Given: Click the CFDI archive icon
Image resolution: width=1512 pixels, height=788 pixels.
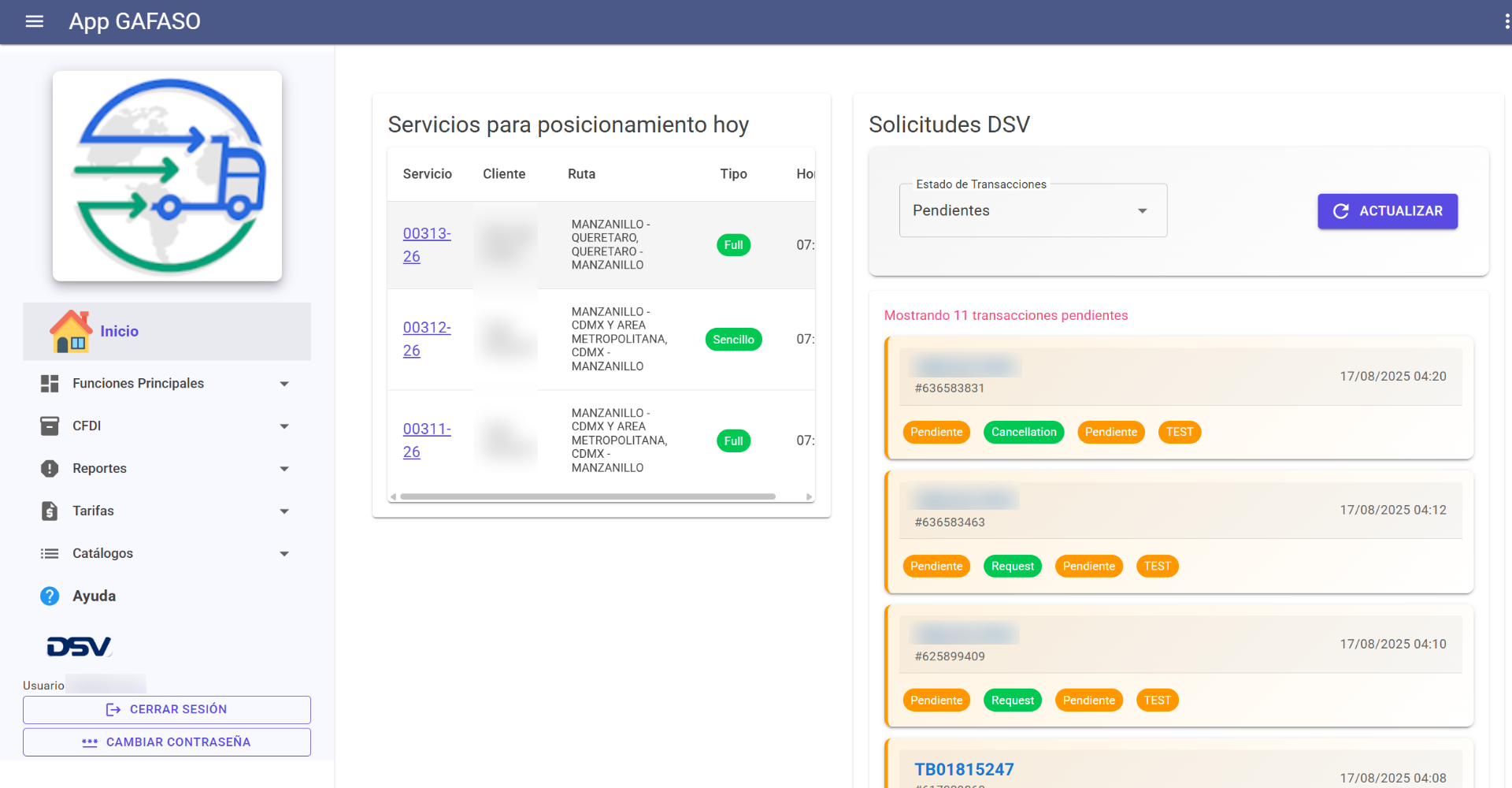Looking at the screenshot, I should coord(50,426).
